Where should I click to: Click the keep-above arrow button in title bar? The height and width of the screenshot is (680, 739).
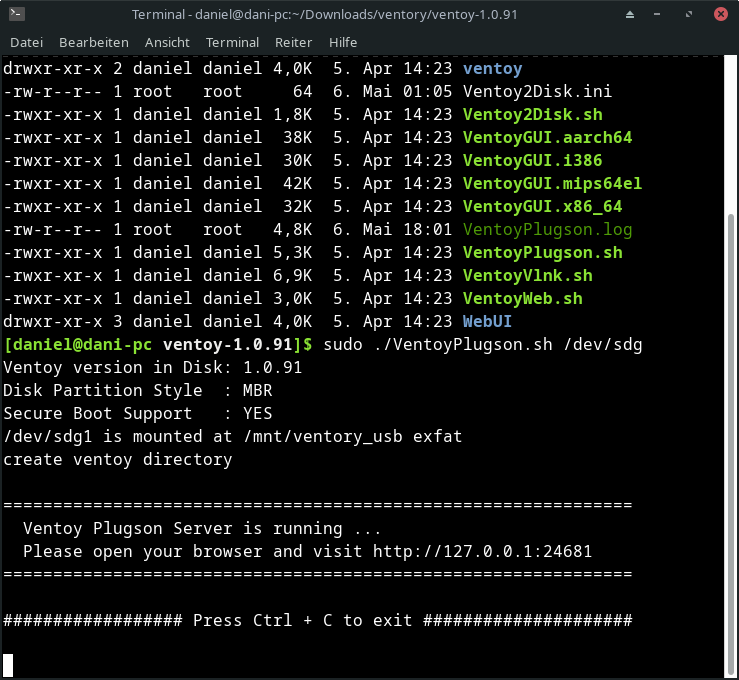(630, 15)
